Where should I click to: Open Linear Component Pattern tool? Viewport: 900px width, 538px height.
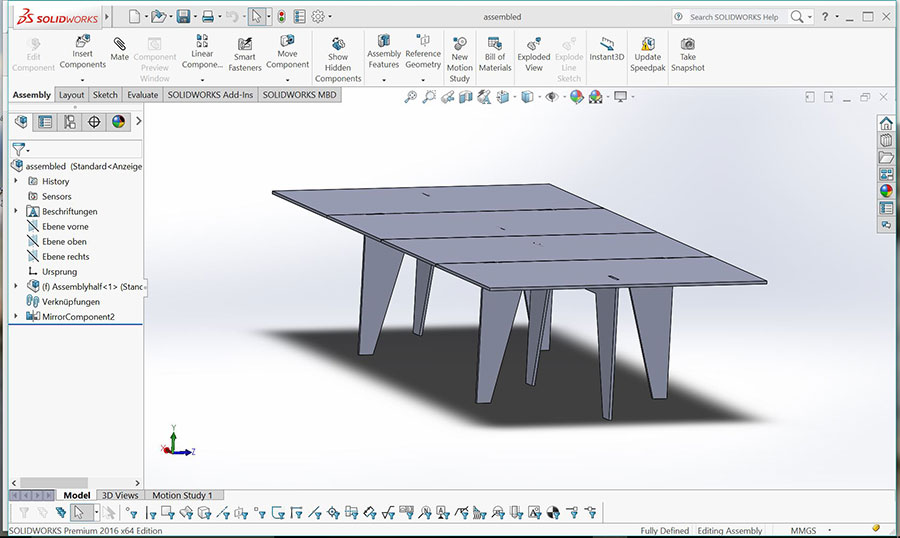coord(202,52)
